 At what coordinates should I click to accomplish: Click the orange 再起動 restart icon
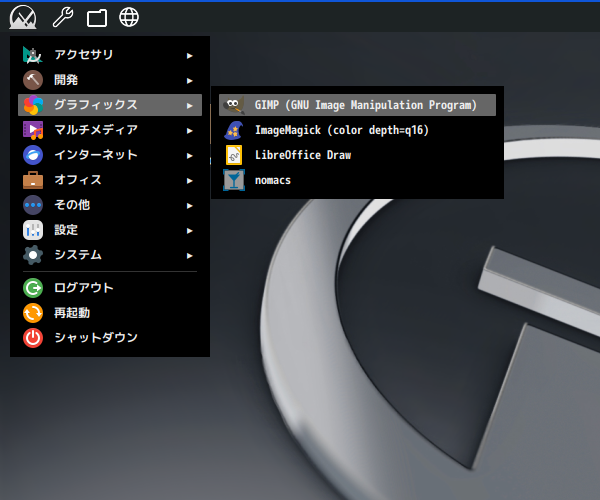tap(33, 313)
